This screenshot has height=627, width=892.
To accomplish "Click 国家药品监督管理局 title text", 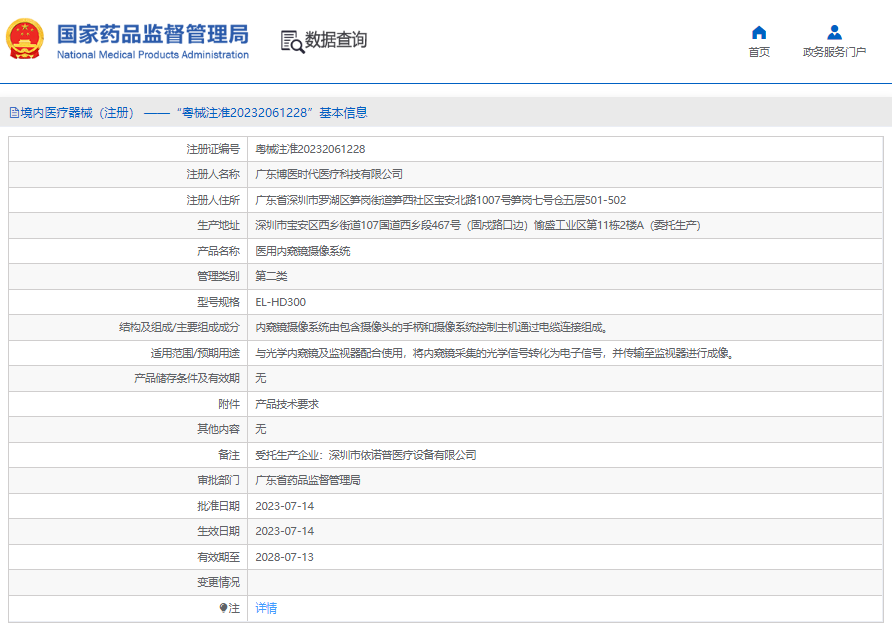I will point(153,34).
